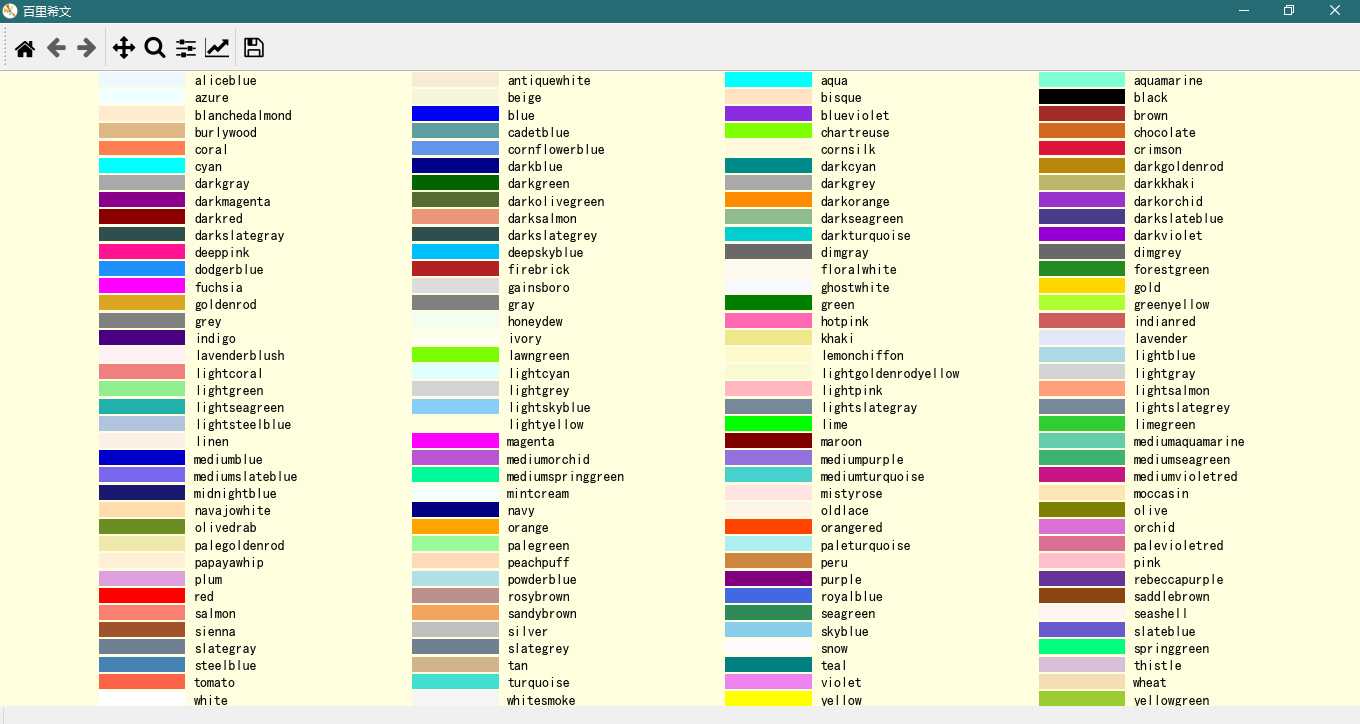Click the 'thistle' label
This screenshot has width=1360, height=724.
(x=1157, y=665)
